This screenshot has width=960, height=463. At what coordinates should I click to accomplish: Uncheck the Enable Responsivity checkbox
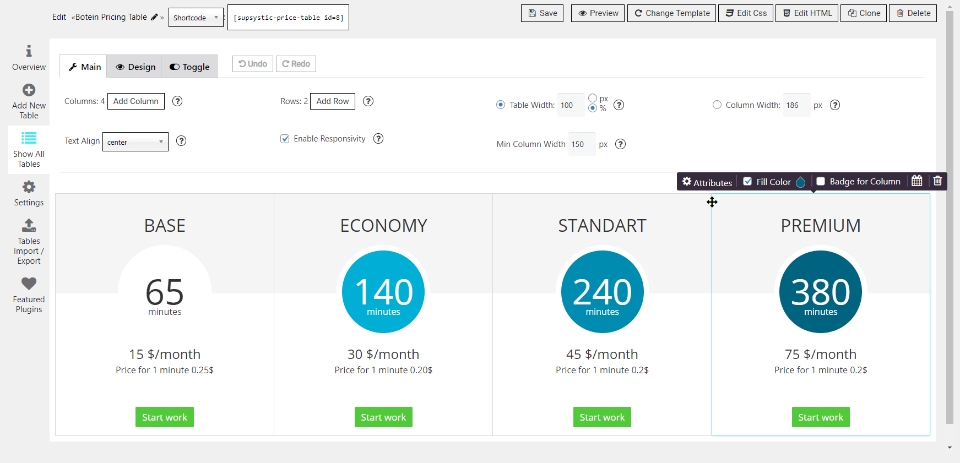pos(285,139)
